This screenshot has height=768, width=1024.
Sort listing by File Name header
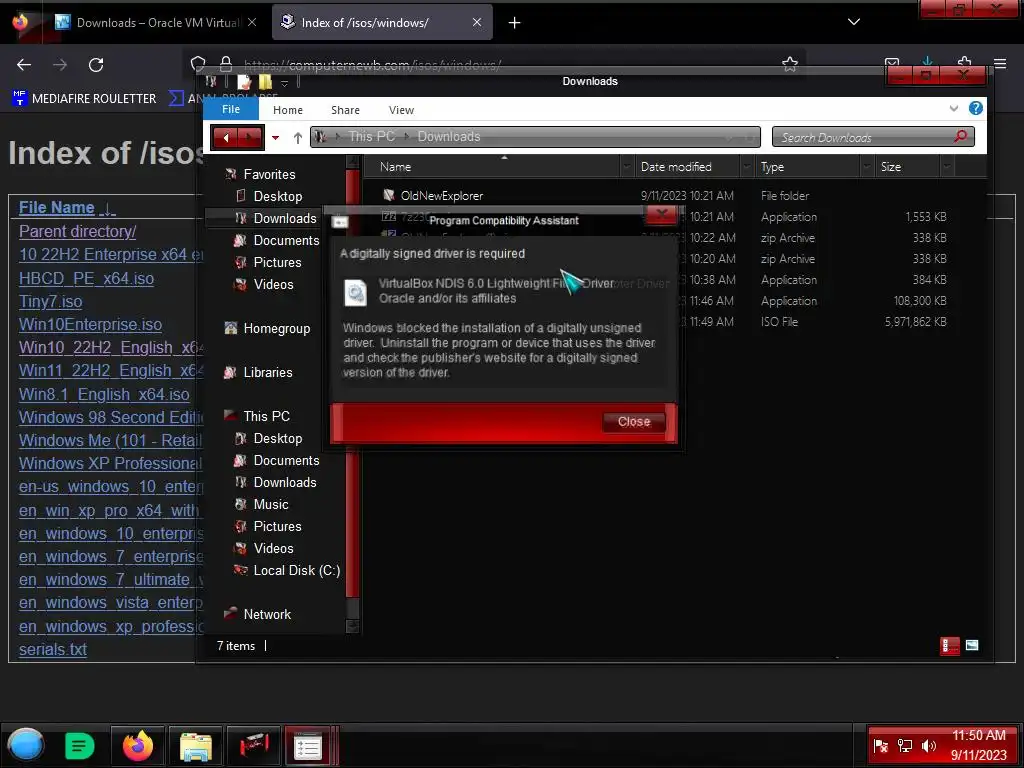57,208
